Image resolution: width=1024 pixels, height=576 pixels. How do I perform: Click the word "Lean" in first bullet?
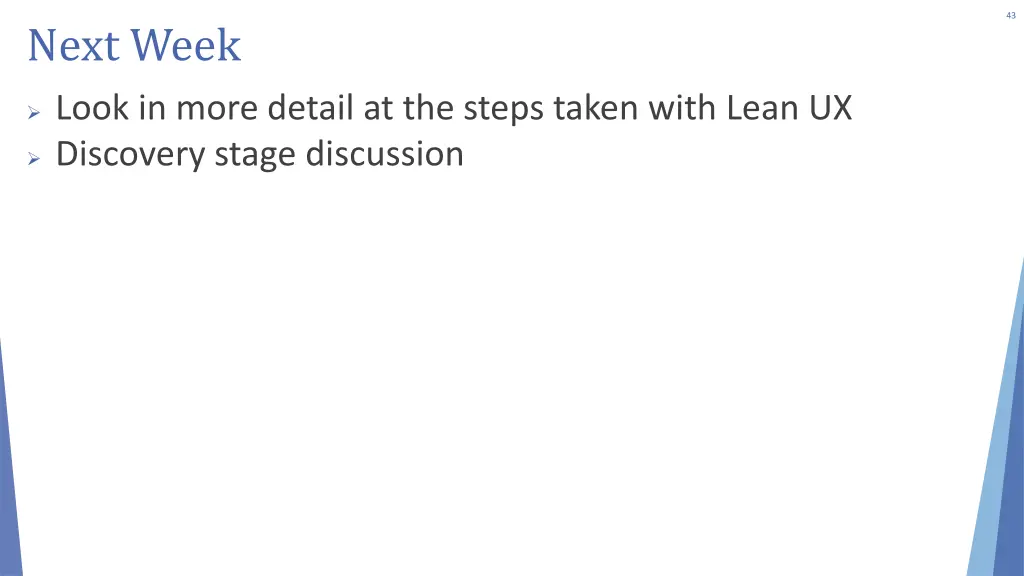pos(763,108)
